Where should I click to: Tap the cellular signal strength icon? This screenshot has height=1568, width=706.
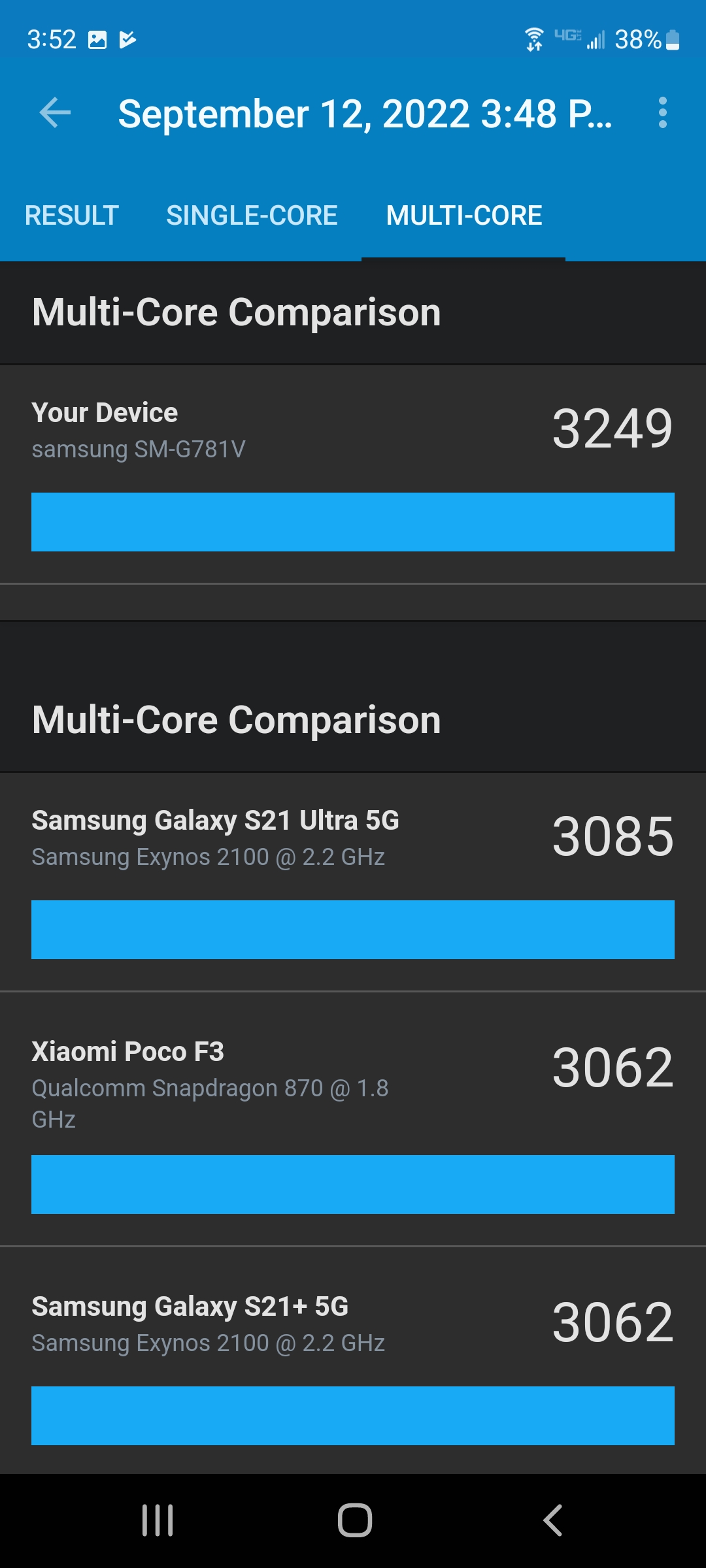click(596, 40)
